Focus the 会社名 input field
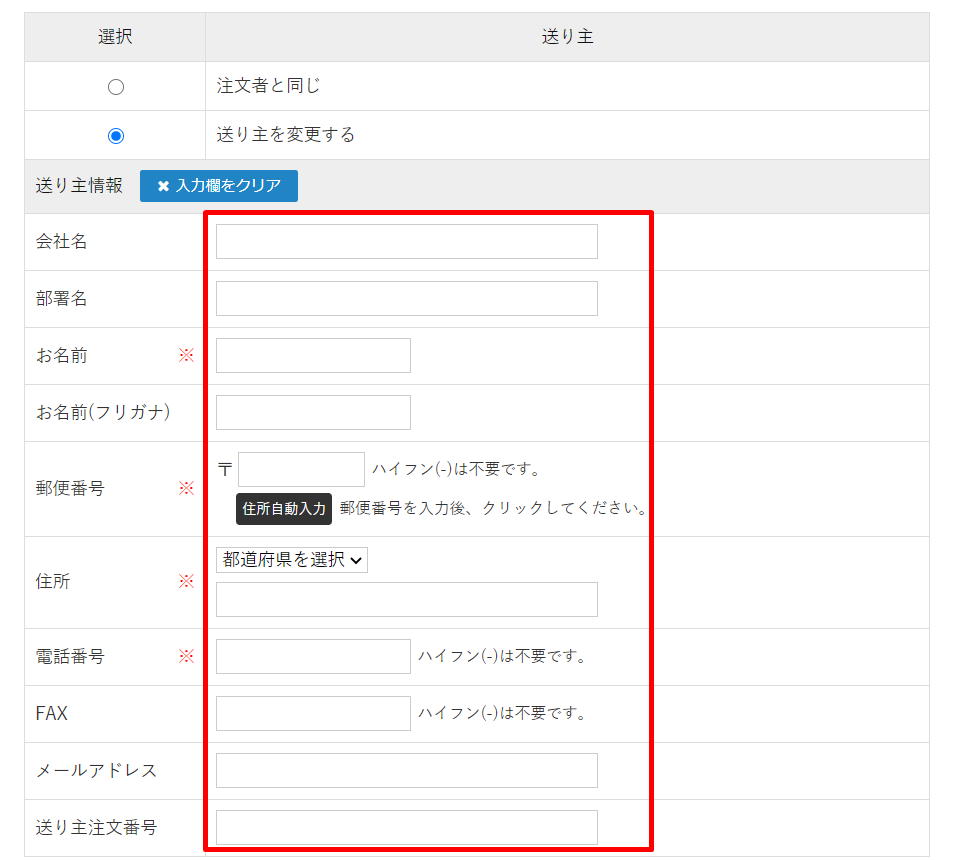The width and height of the screenshot is (980, 860). tap(406, 242)
